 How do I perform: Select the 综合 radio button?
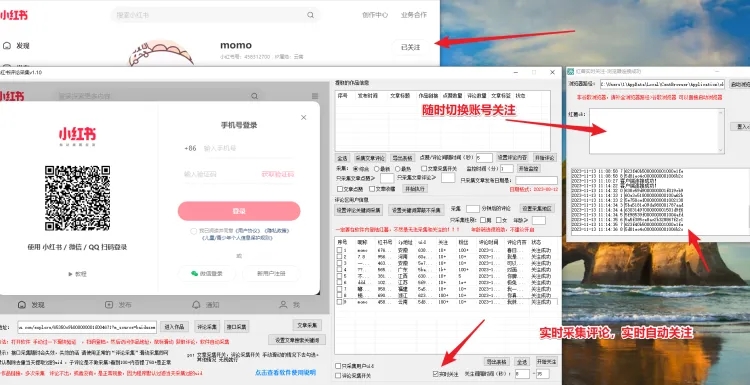point(355,169)
